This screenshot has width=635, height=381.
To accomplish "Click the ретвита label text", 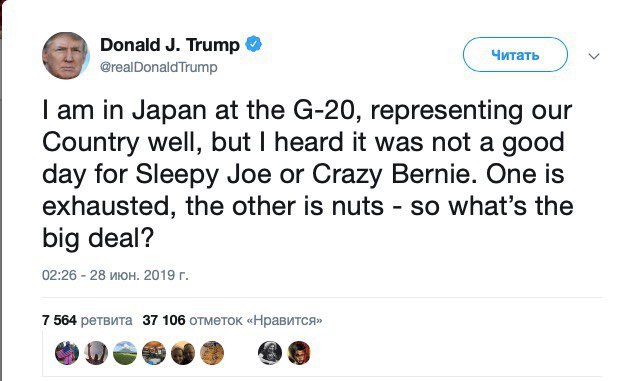I will point(107,320).
